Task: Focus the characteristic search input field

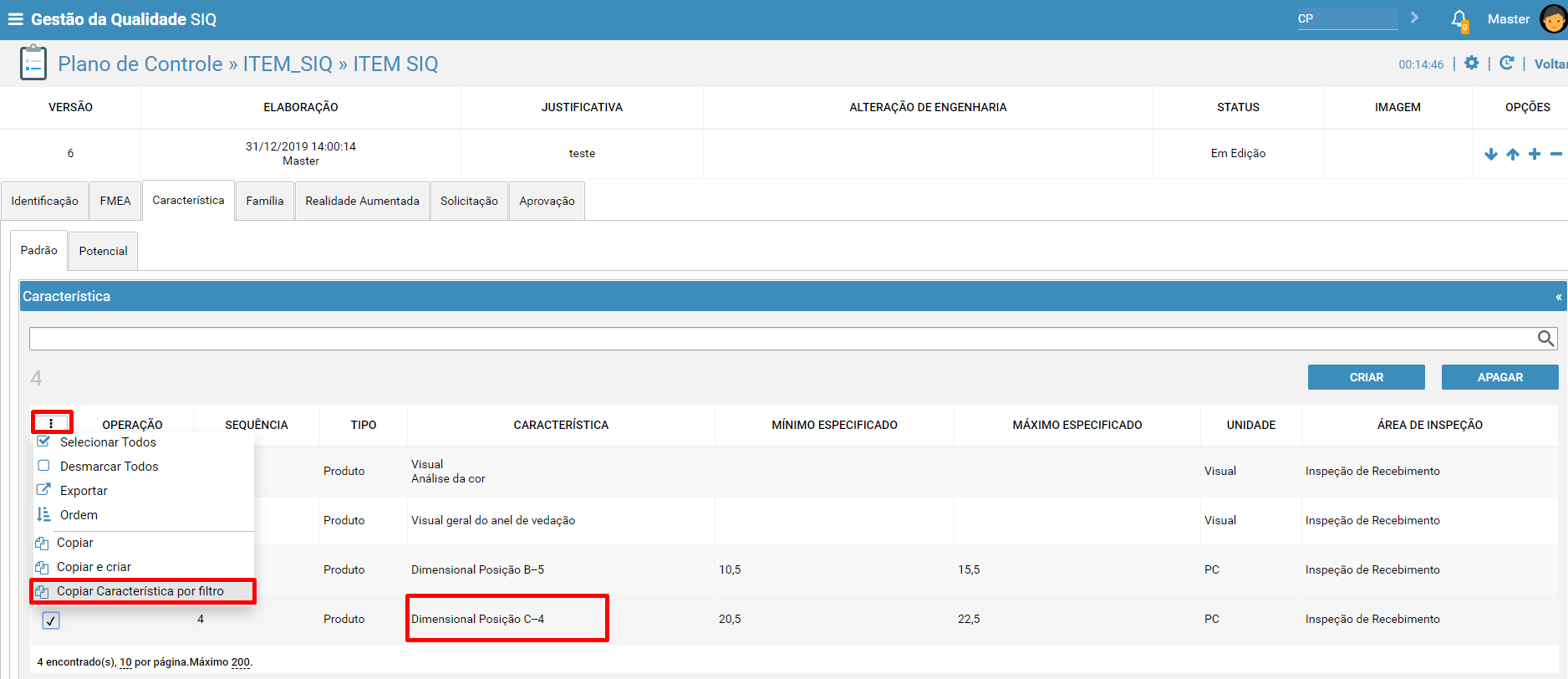Action: click(x=782, y=338)
